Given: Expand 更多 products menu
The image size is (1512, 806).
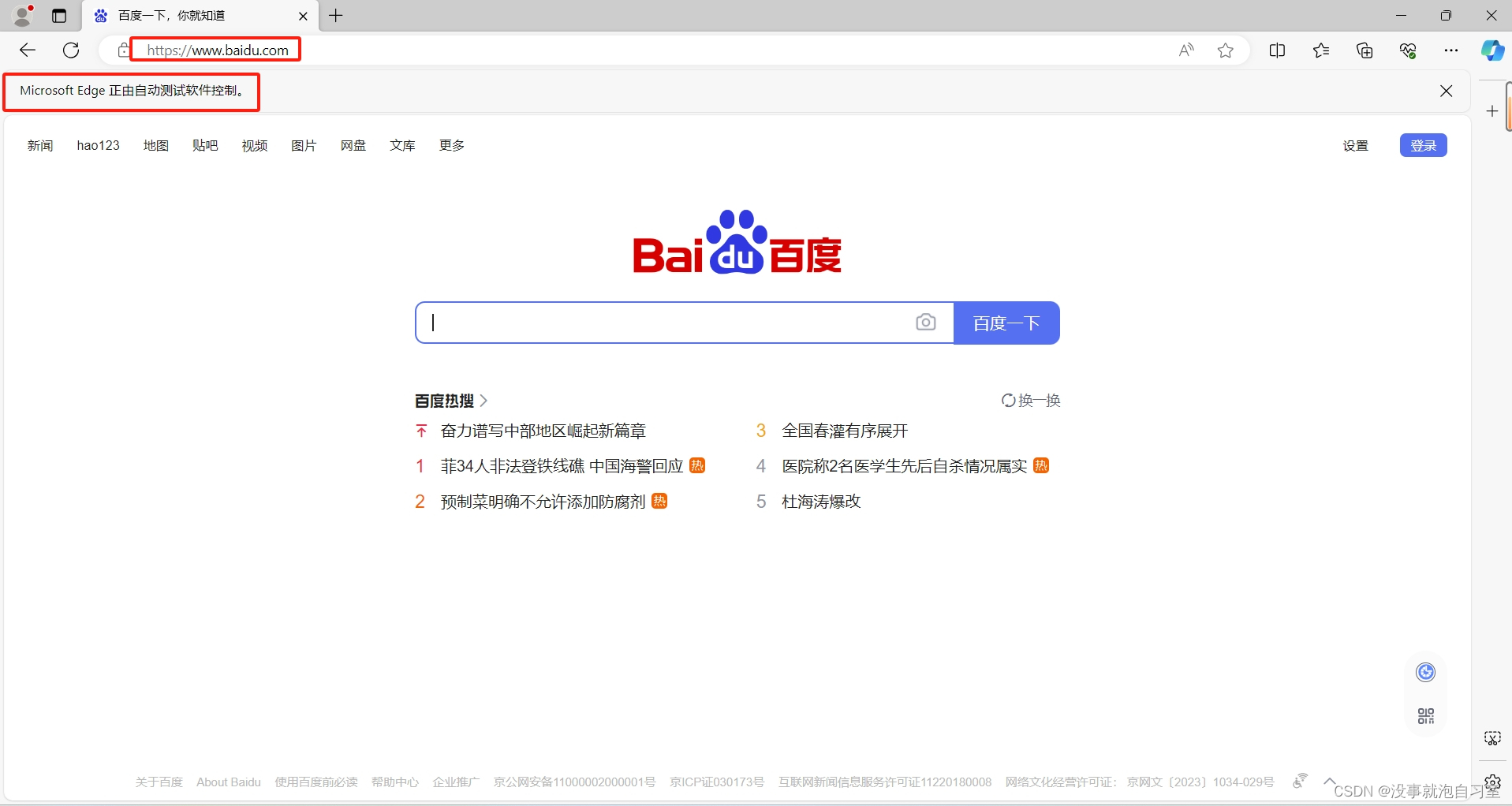Looking at the screenshot, I should coord(452,145).
